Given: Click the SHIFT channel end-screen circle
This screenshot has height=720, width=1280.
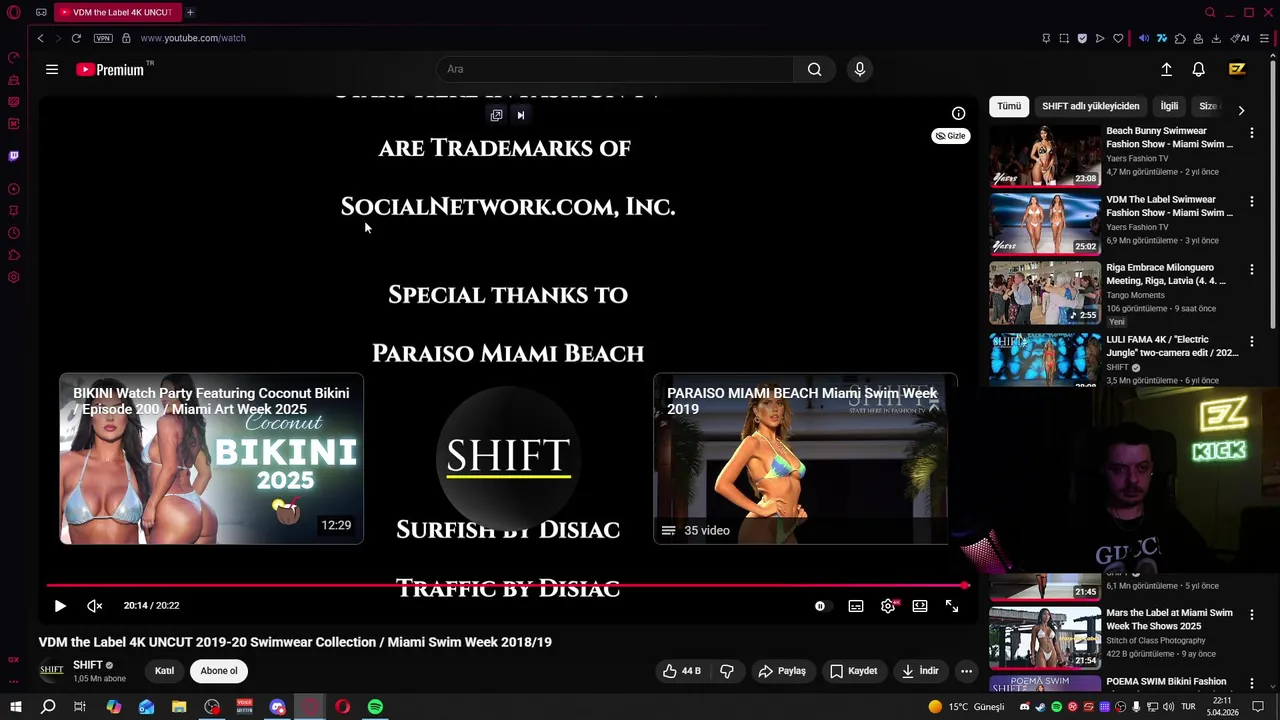Looking at the screenshot, I should (x=508, y=457).
